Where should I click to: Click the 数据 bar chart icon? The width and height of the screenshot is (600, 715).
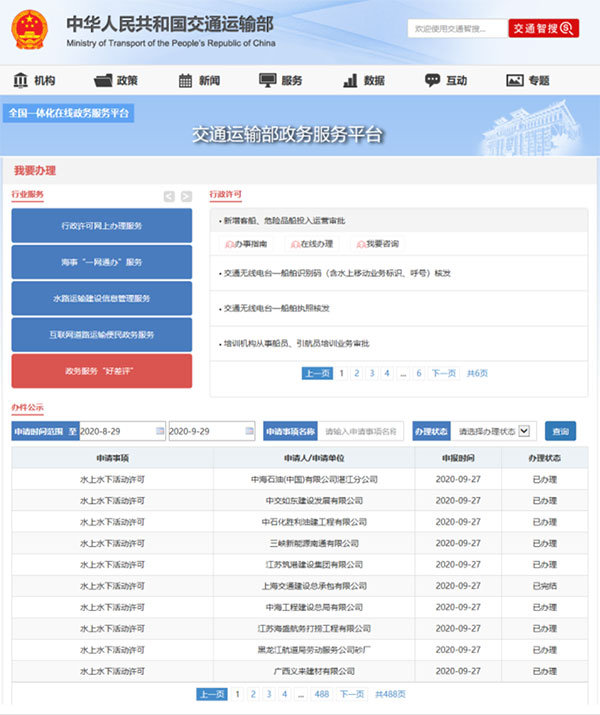pos(349,80)
